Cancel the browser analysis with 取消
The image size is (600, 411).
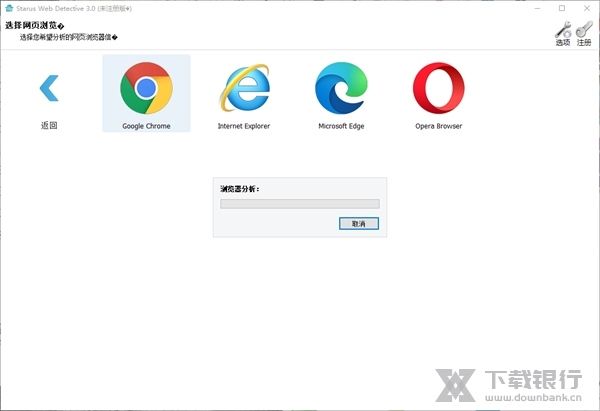359,223
